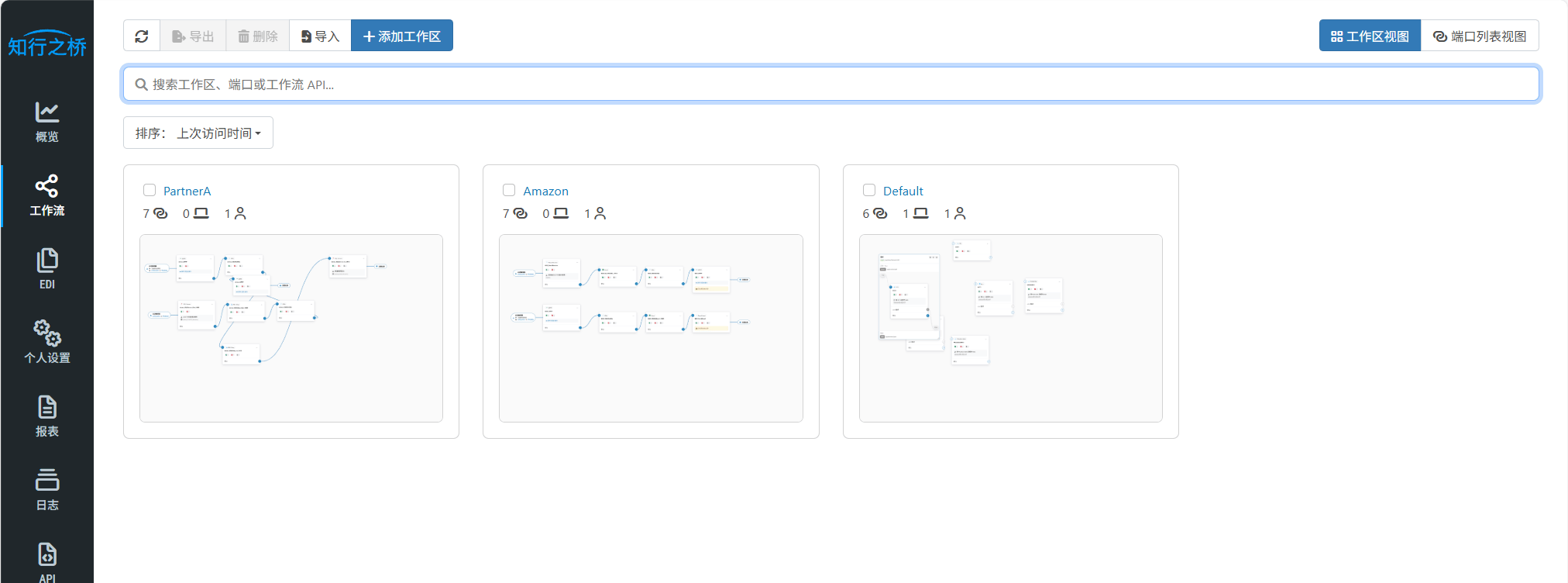The height and width of the screenshot is (583, 1568).
Task: Check the PartnerA workspace checkbox
Action: (x=150, y=190)
